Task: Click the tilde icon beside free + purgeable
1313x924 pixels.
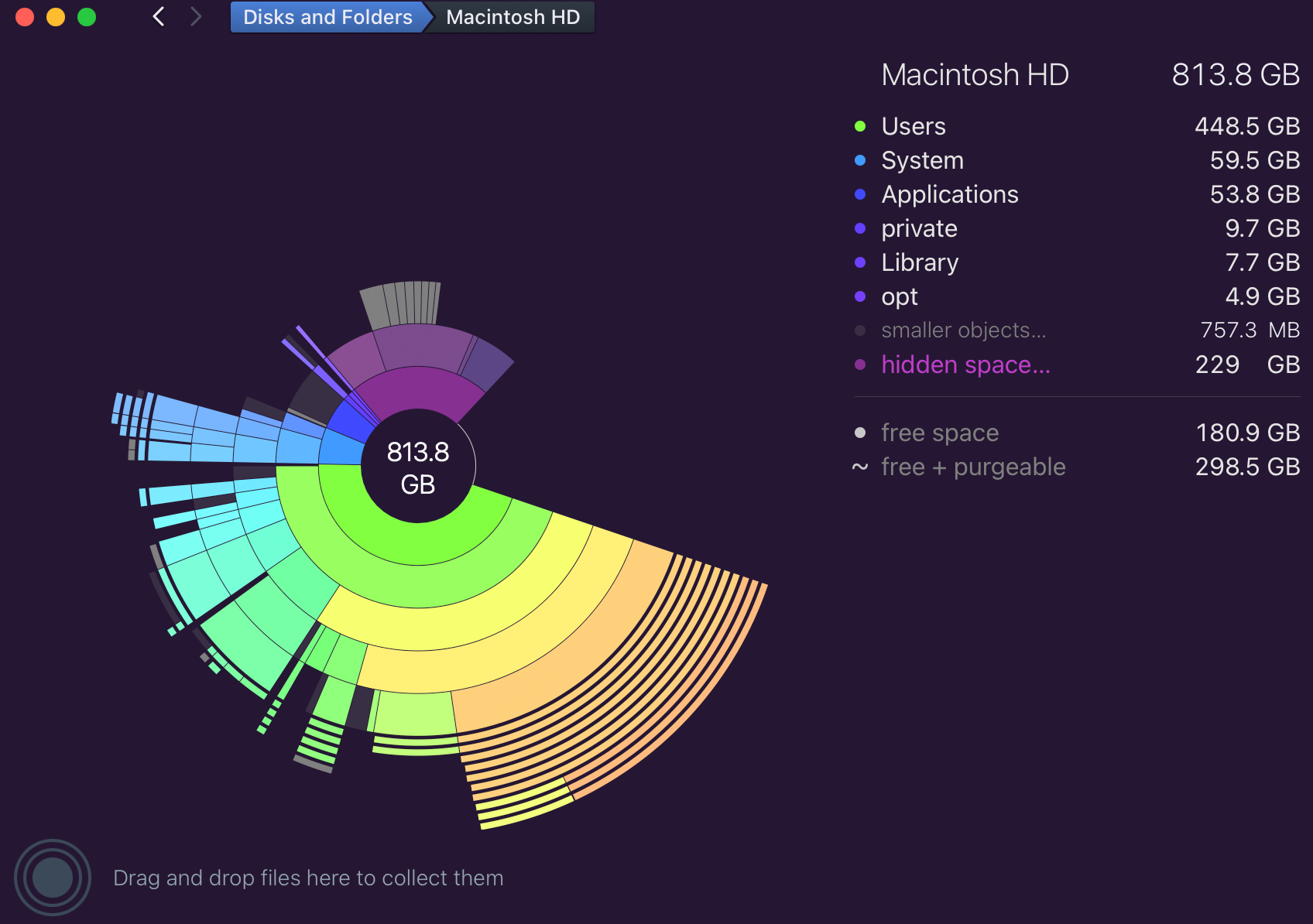Action: point(860,467)
